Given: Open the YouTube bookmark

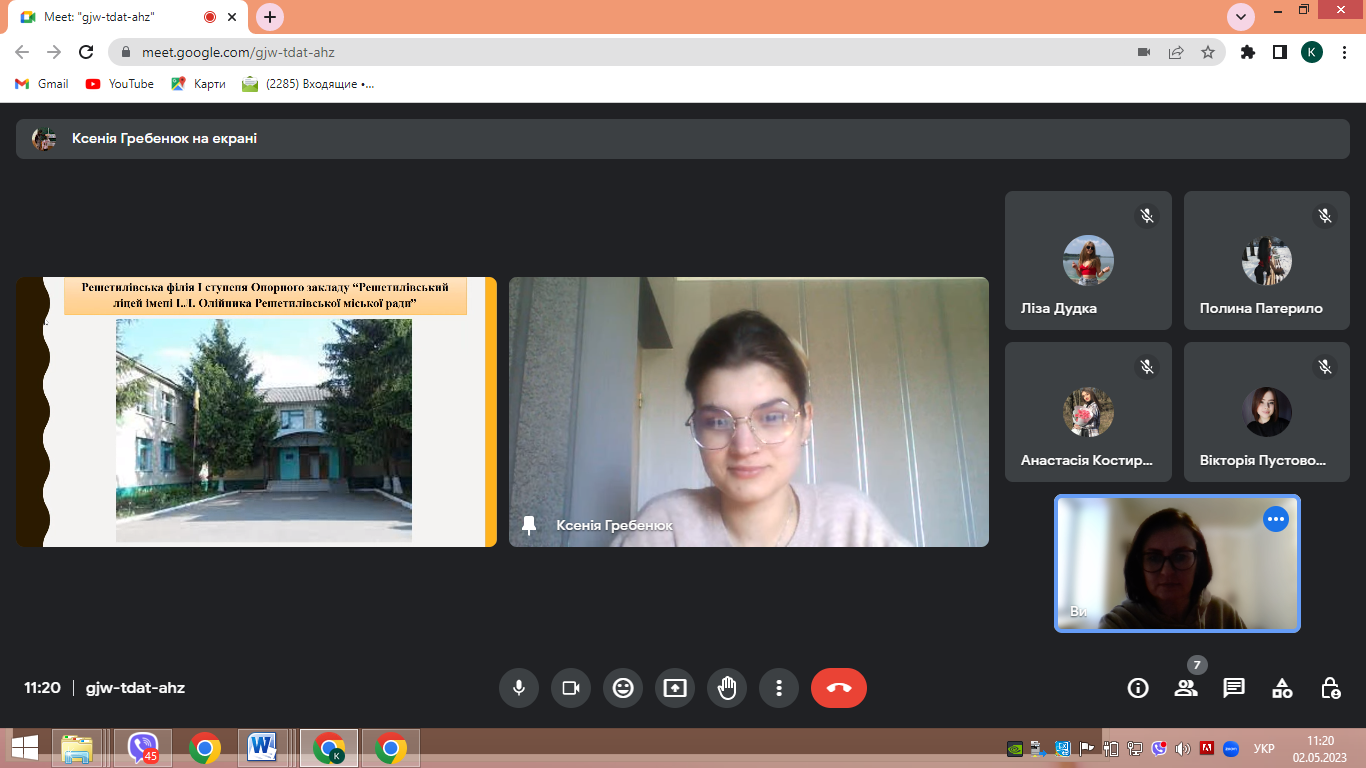Looking at the screenshot, I should [x=120, y=84].
